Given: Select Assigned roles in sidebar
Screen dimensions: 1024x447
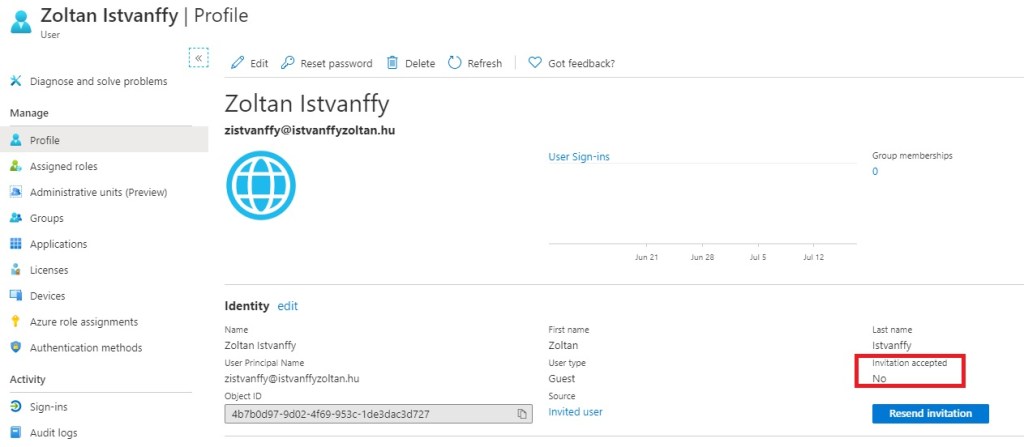Looking at the screenshot, I should pos(63,166).
